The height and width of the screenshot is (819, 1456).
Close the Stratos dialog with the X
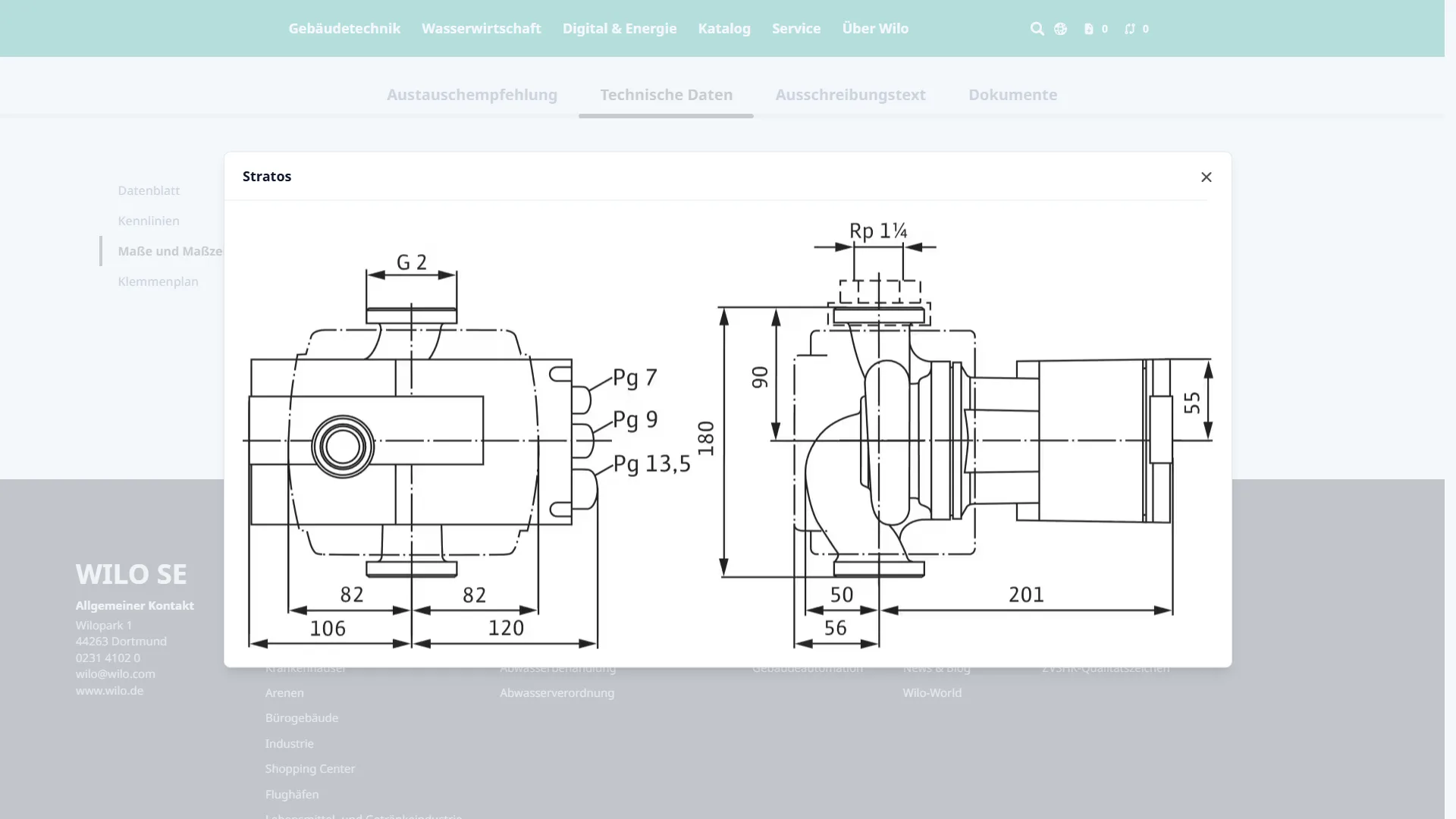tap(1207, 177)
